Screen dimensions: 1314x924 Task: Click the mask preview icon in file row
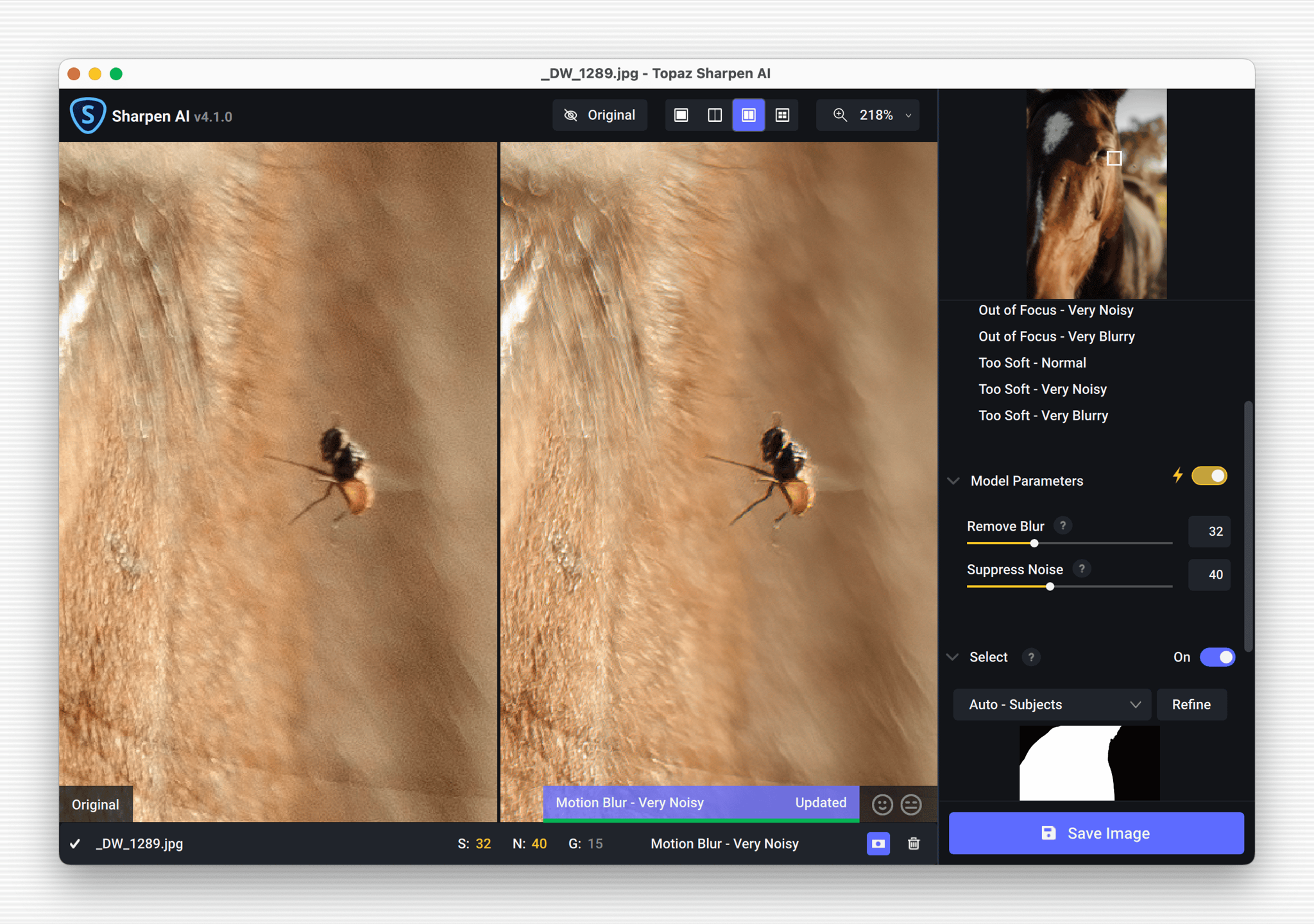pos(878,843)
